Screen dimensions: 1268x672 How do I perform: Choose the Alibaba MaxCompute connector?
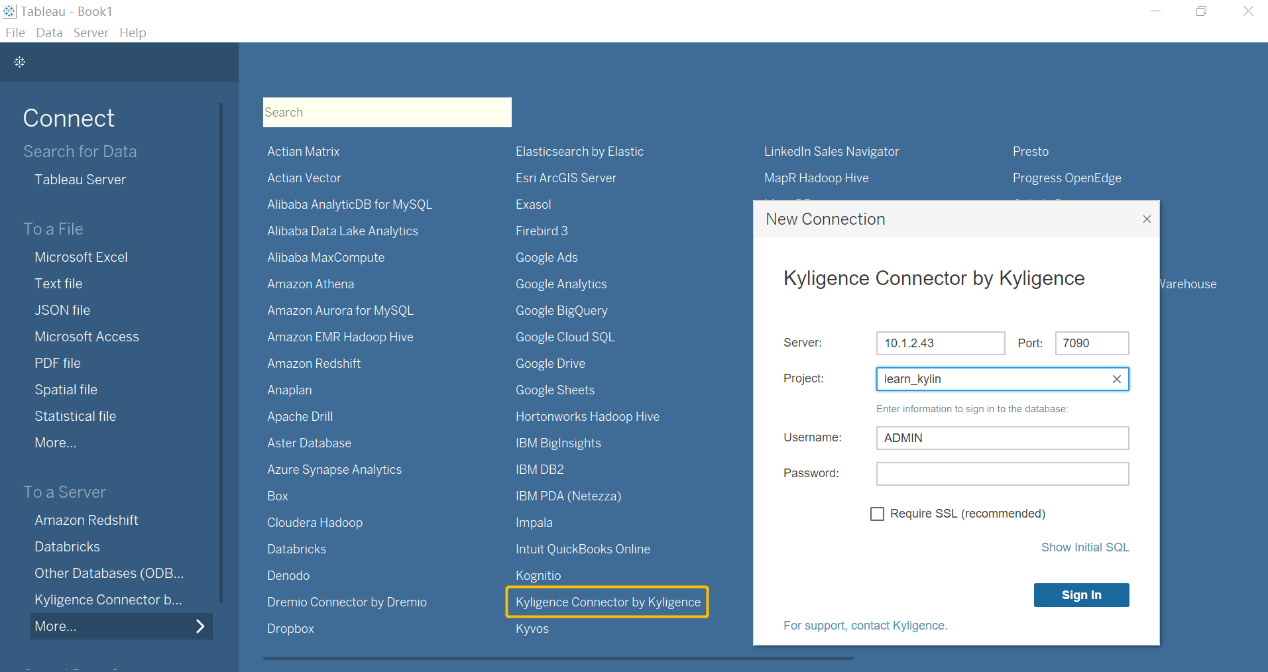326,258
